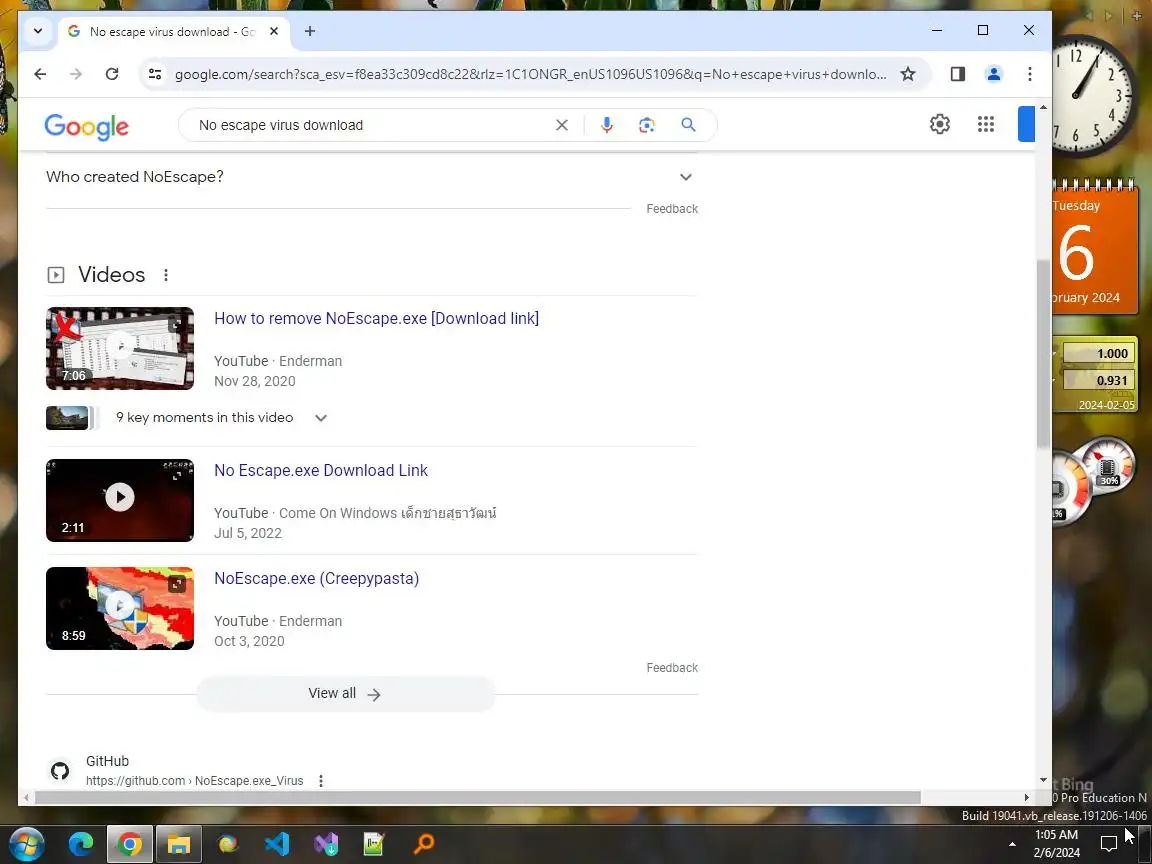Open Google apps grid
The width and height of the screenshot is (1152, 864).
(986, 124)
